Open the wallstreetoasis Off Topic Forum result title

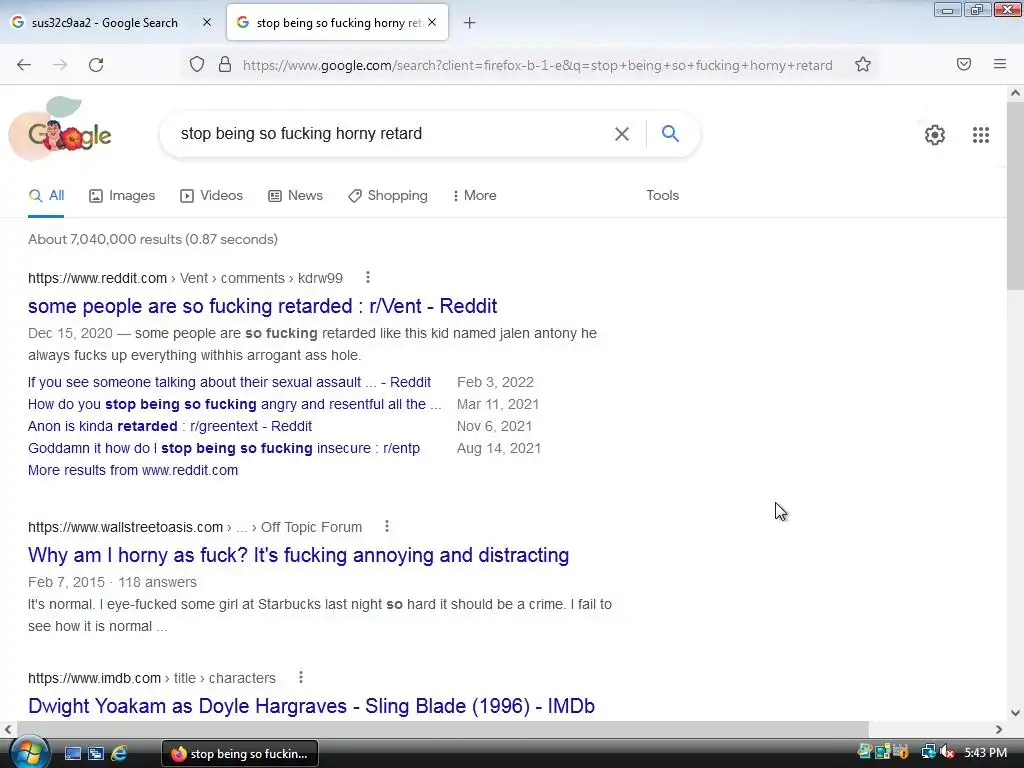[298, 555]
